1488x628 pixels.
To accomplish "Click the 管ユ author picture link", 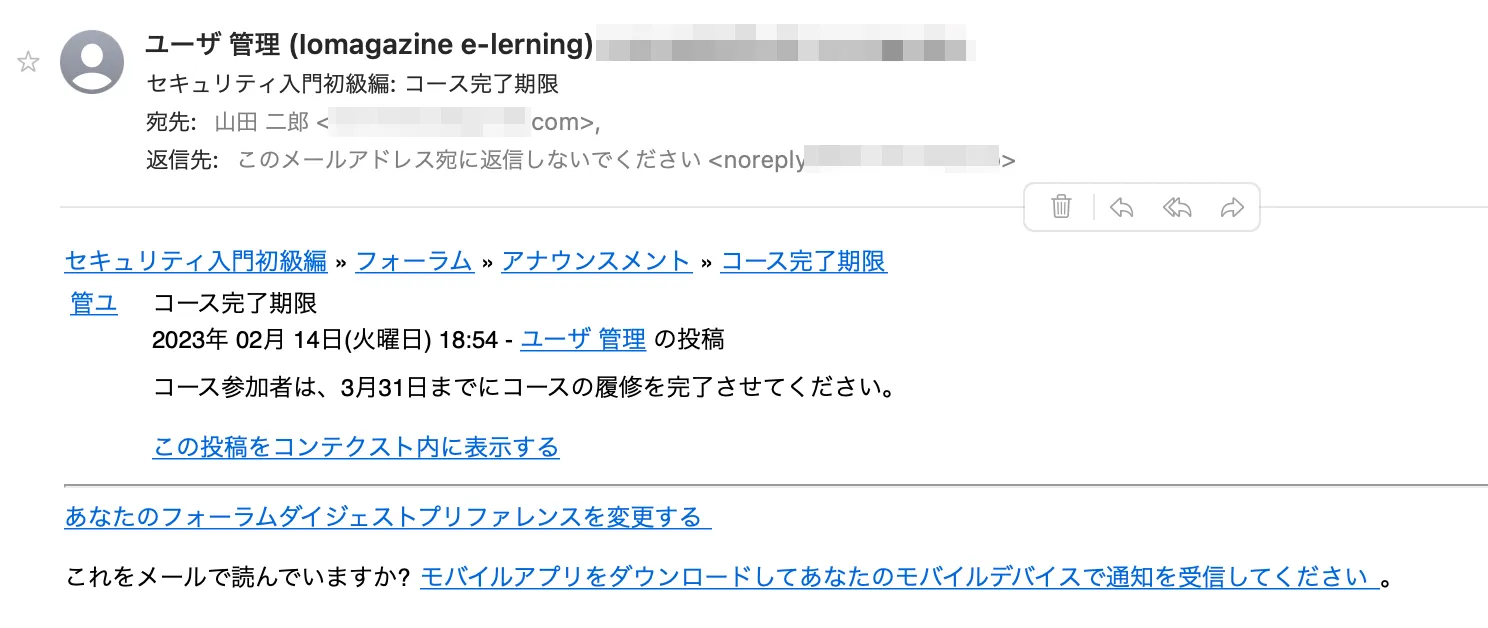I will point(94,303).
